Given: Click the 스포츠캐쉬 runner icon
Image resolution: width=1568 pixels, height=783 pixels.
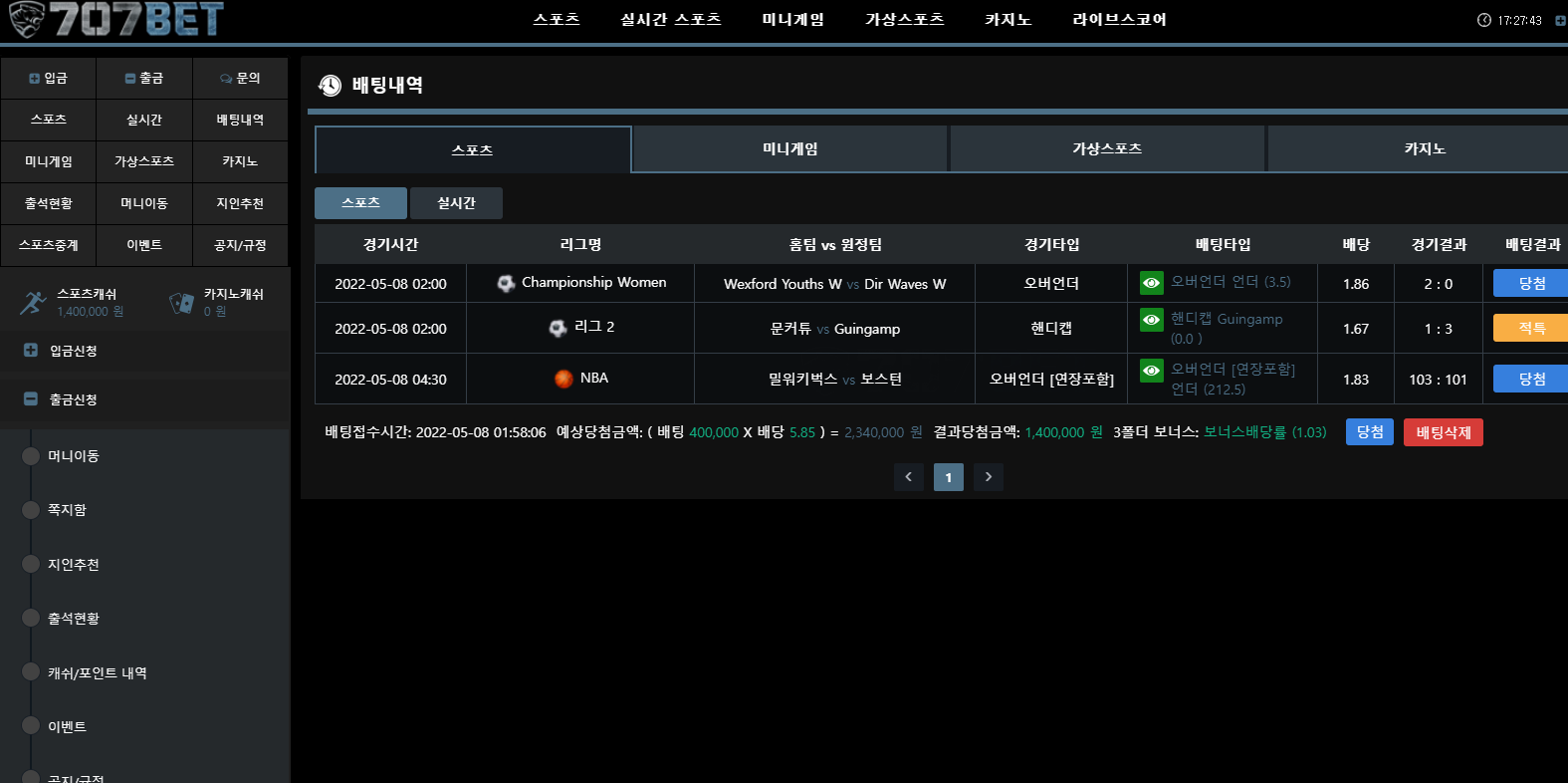Looking at the screenshot, I should 33,303.
